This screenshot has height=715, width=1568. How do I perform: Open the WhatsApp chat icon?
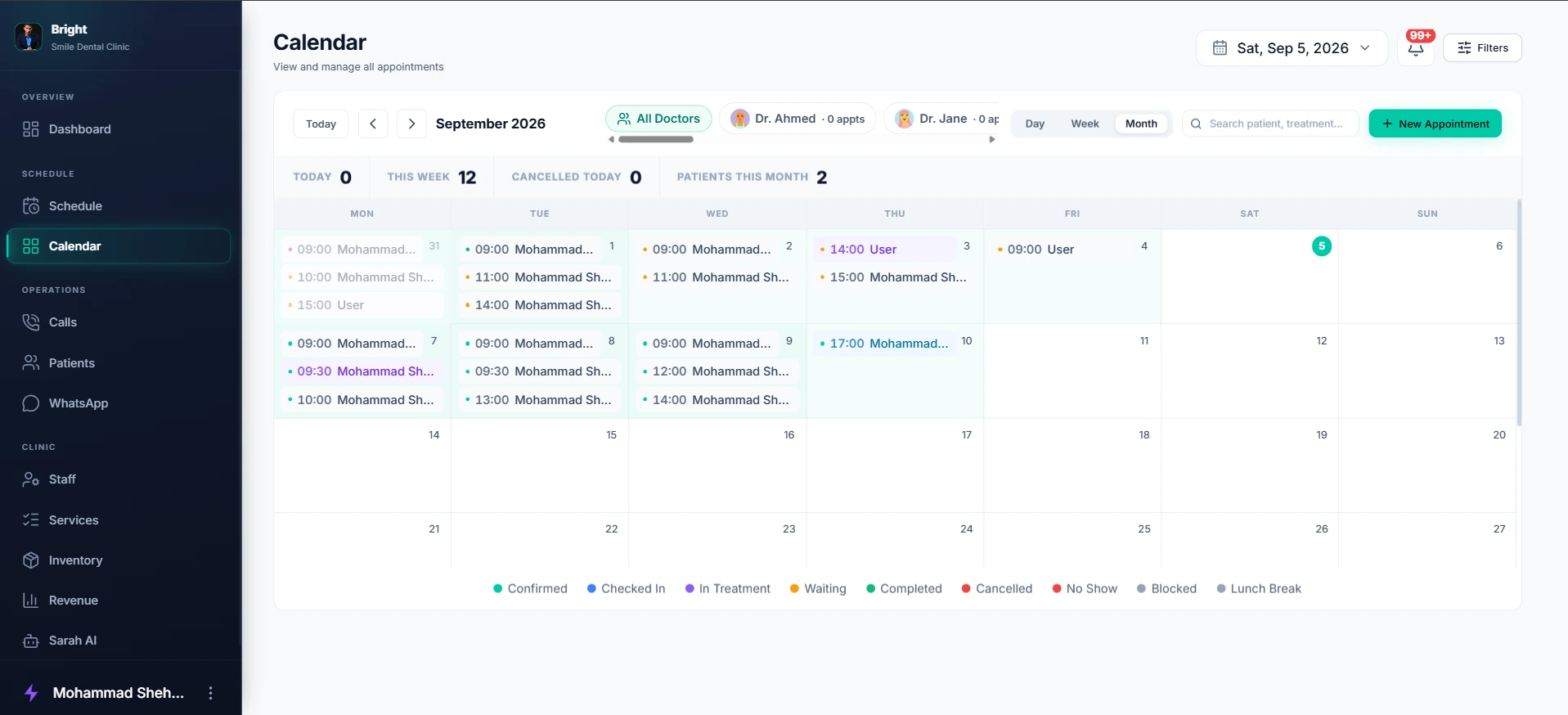31,403
